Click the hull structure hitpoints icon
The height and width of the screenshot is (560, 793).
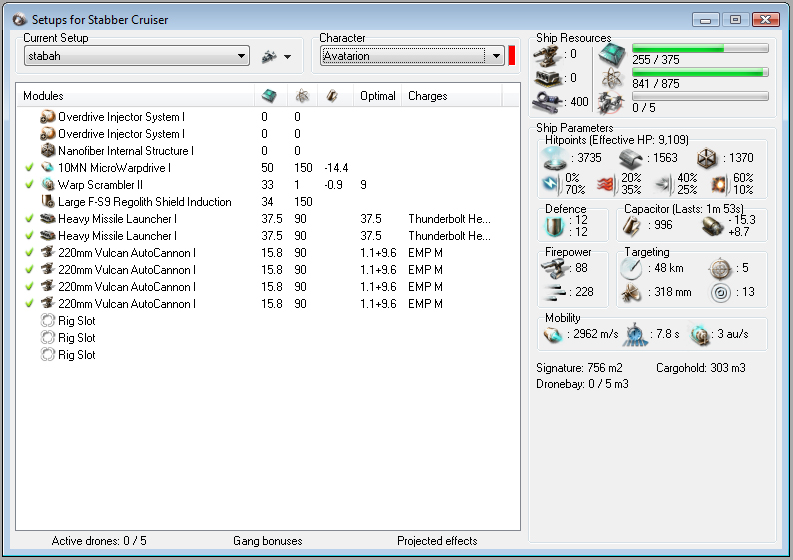coord(707,157)
